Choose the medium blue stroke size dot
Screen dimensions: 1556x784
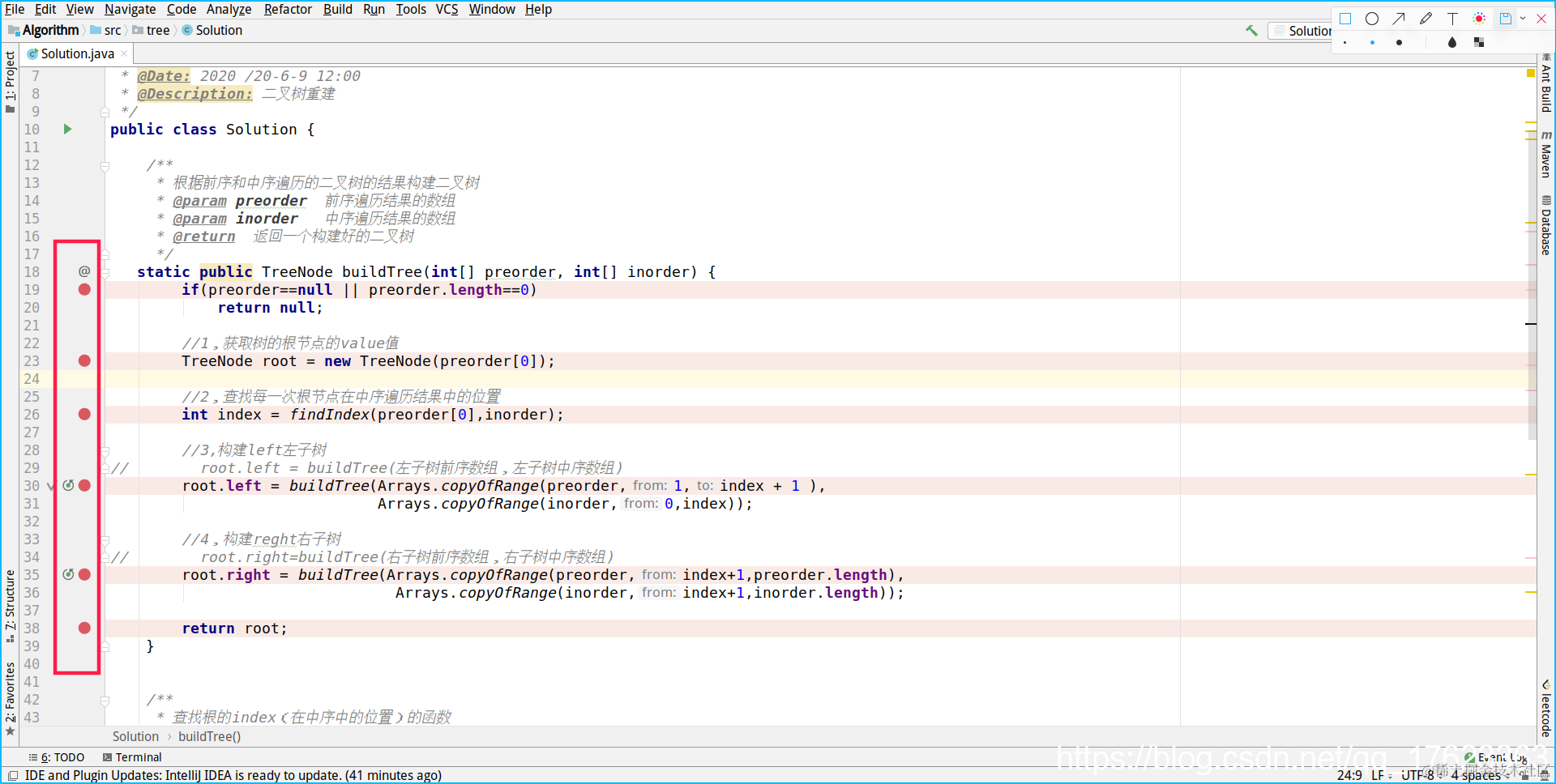click(1372, 42)
